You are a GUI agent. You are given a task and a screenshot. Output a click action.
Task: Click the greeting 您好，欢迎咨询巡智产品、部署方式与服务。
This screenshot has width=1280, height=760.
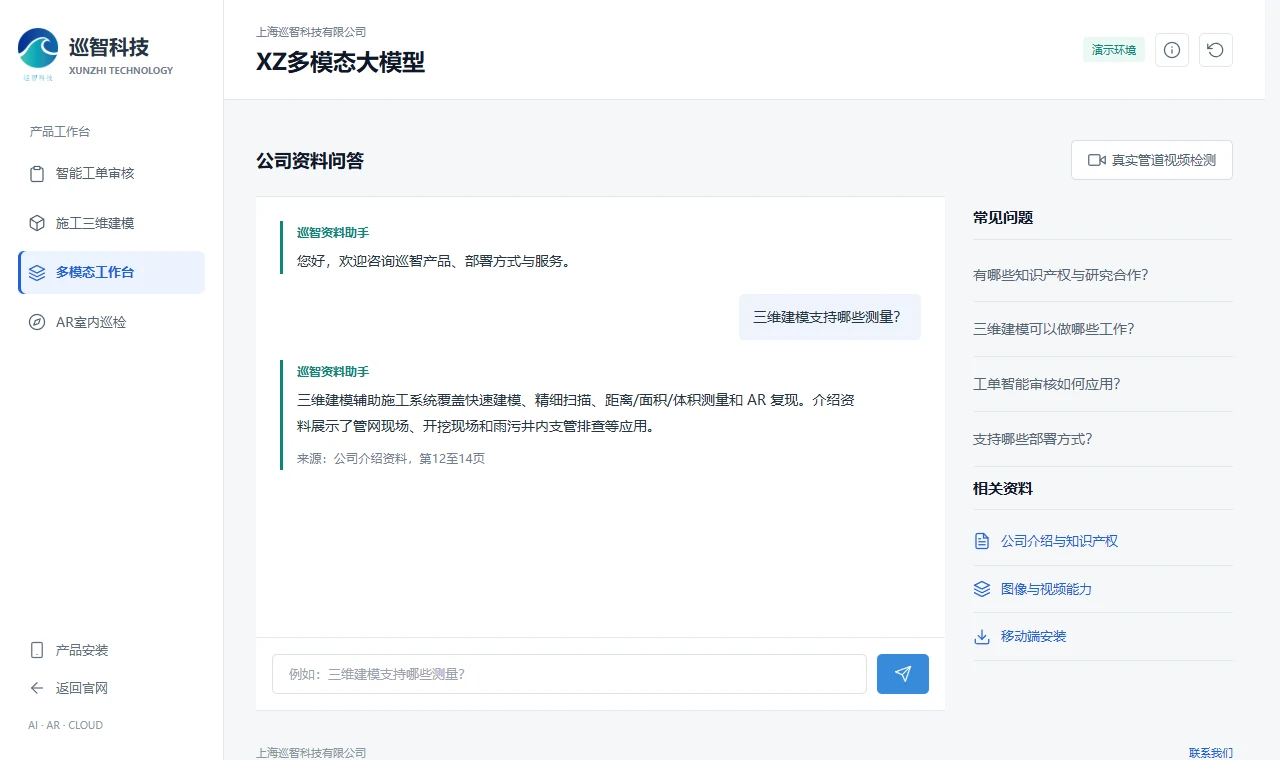coord(434,262)
